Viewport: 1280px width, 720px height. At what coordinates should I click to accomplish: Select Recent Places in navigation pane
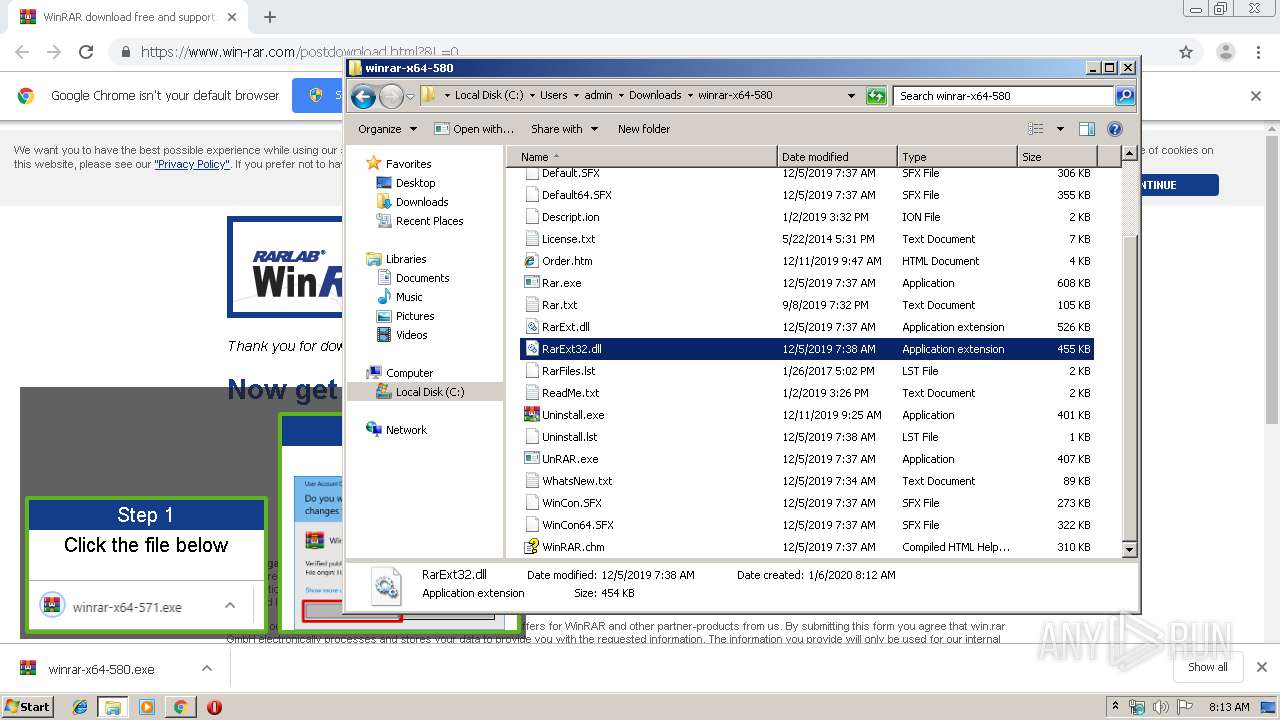click(x=429, y=221)
